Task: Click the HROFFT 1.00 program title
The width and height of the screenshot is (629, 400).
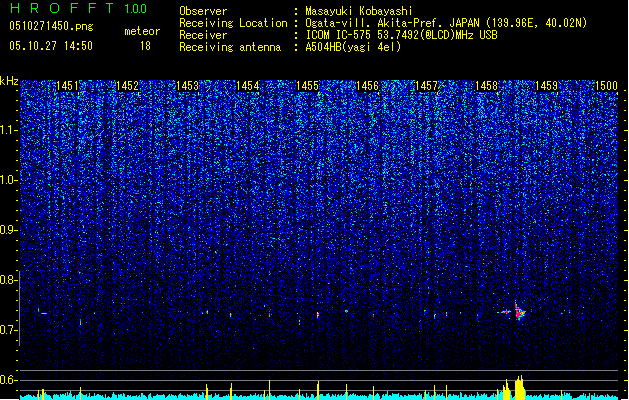Action: coord(78,8)
